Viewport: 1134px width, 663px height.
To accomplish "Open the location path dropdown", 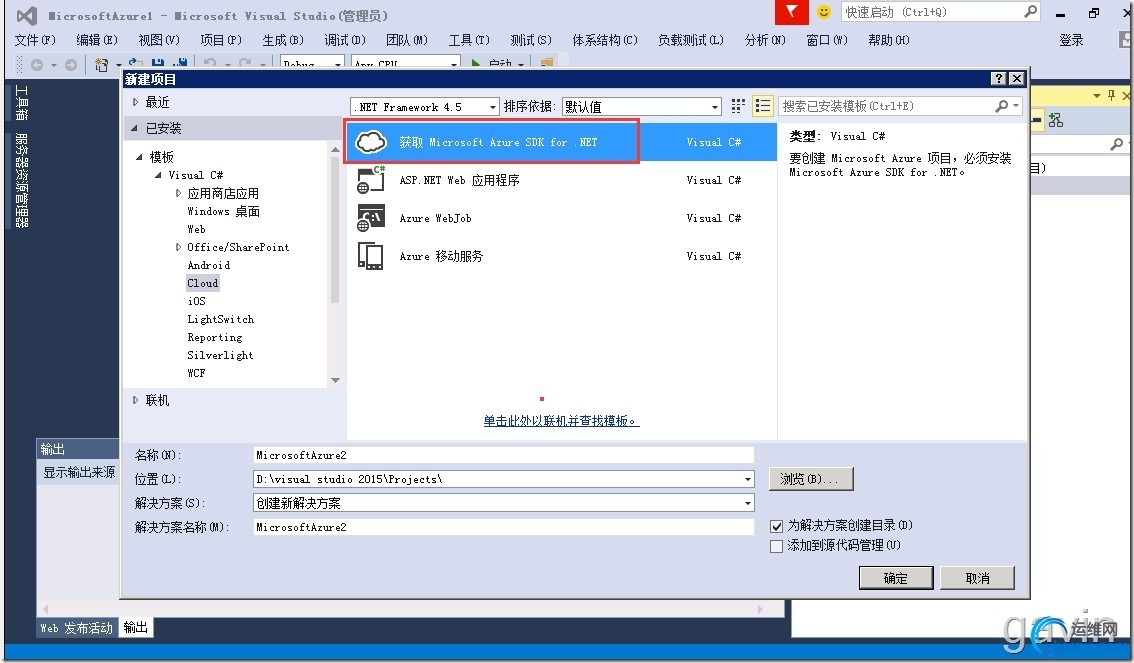I will pyautogui.click(x=748, y=479).
